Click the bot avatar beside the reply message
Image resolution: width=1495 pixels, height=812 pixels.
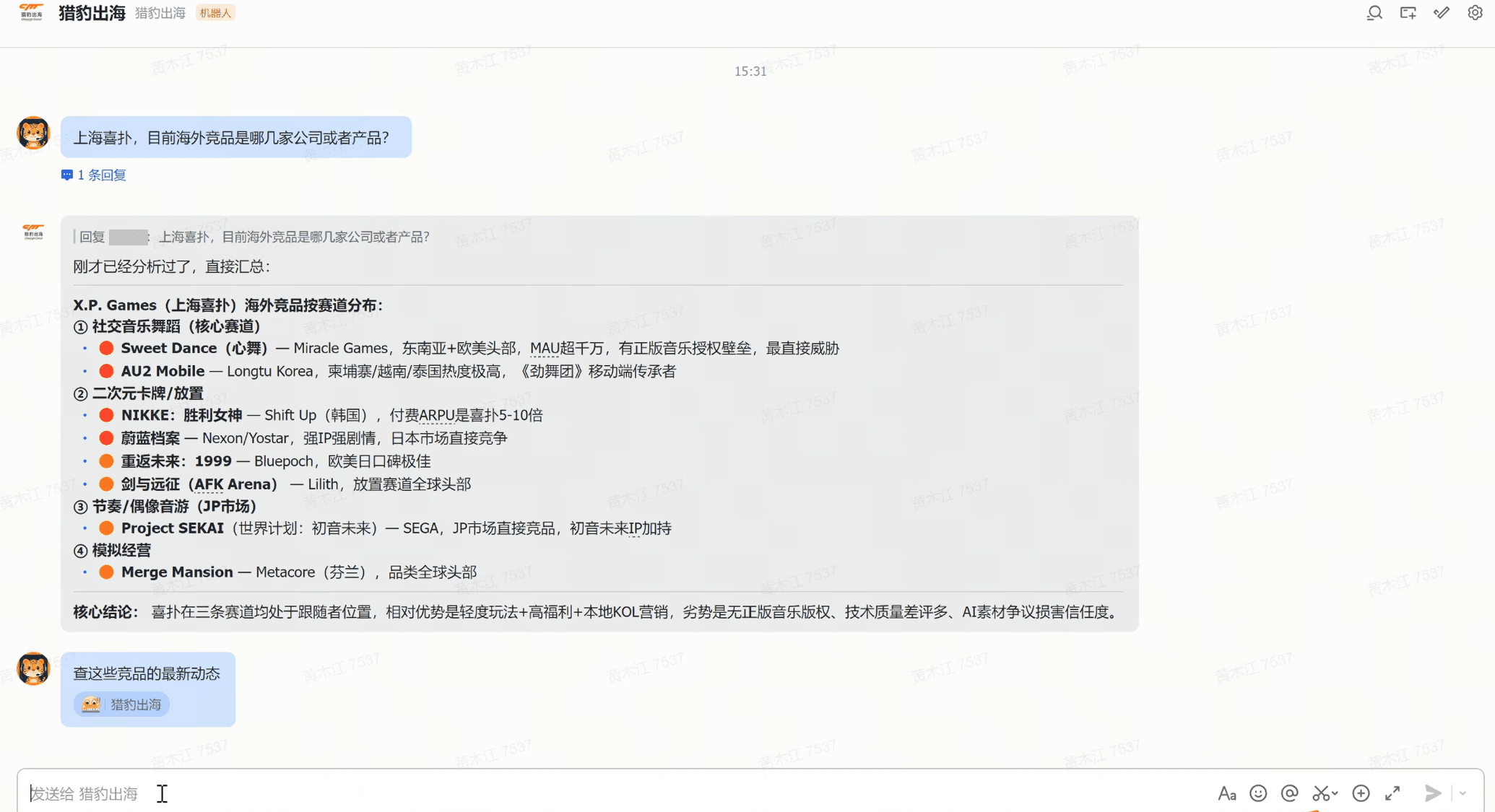(x=33, y=232)
